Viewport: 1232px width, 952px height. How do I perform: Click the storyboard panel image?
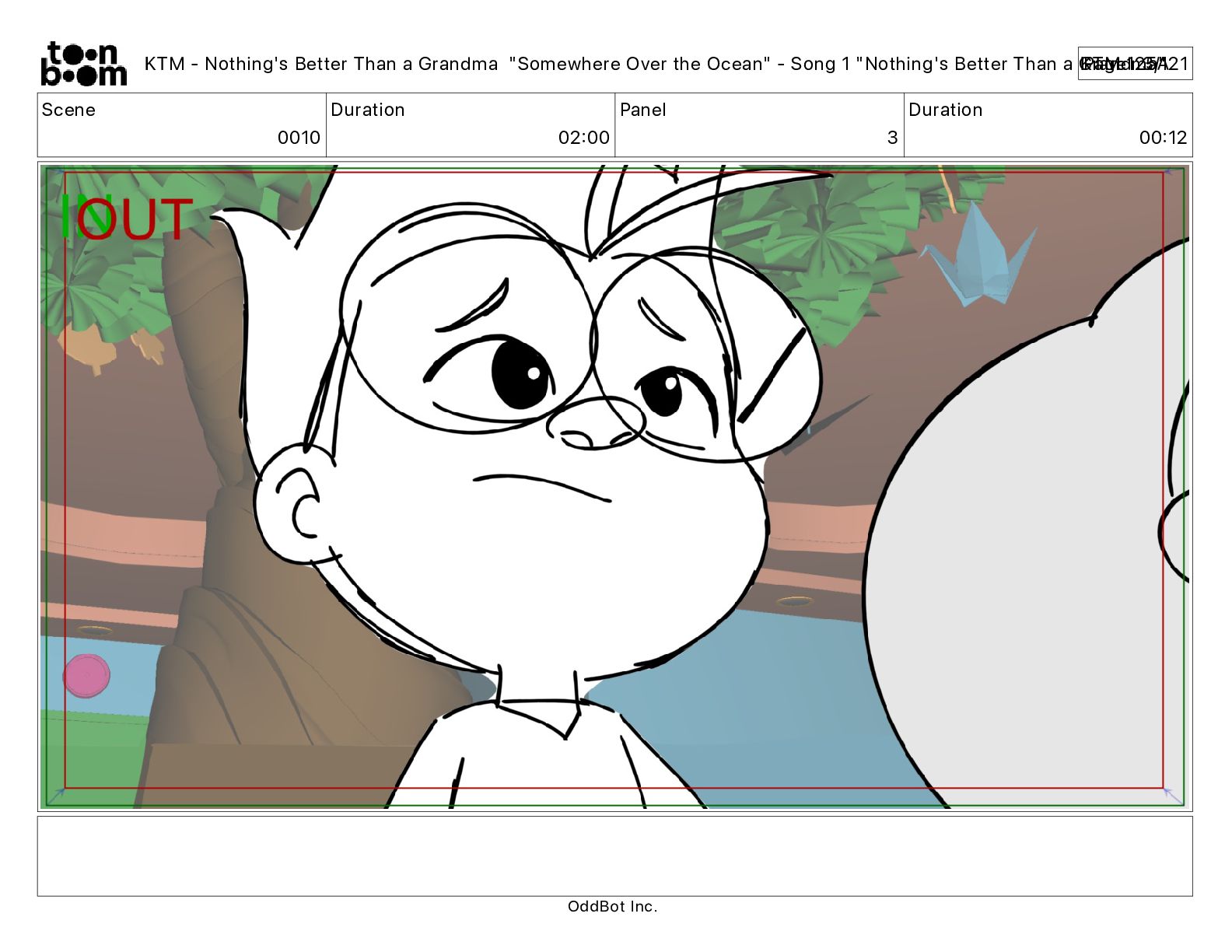point(614,487)
